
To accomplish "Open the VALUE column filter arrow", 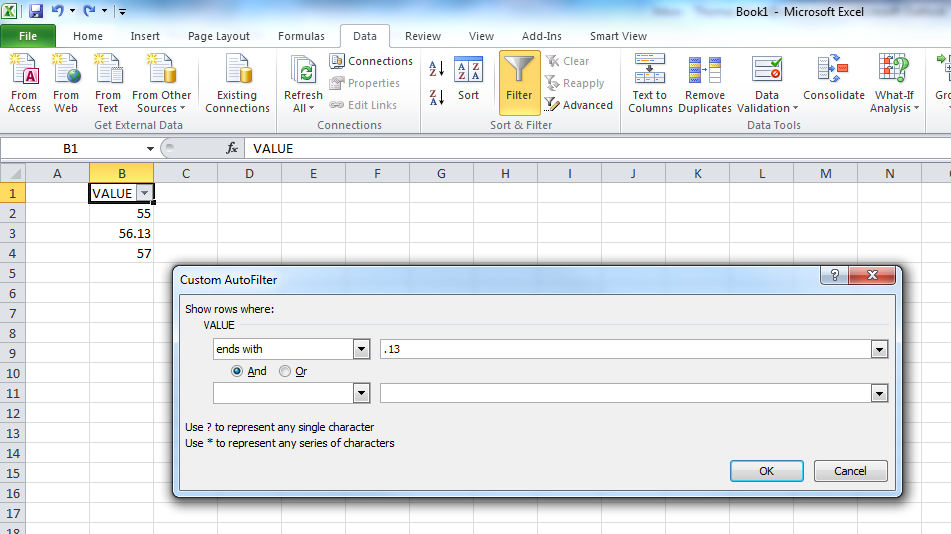I will point(144,194).
